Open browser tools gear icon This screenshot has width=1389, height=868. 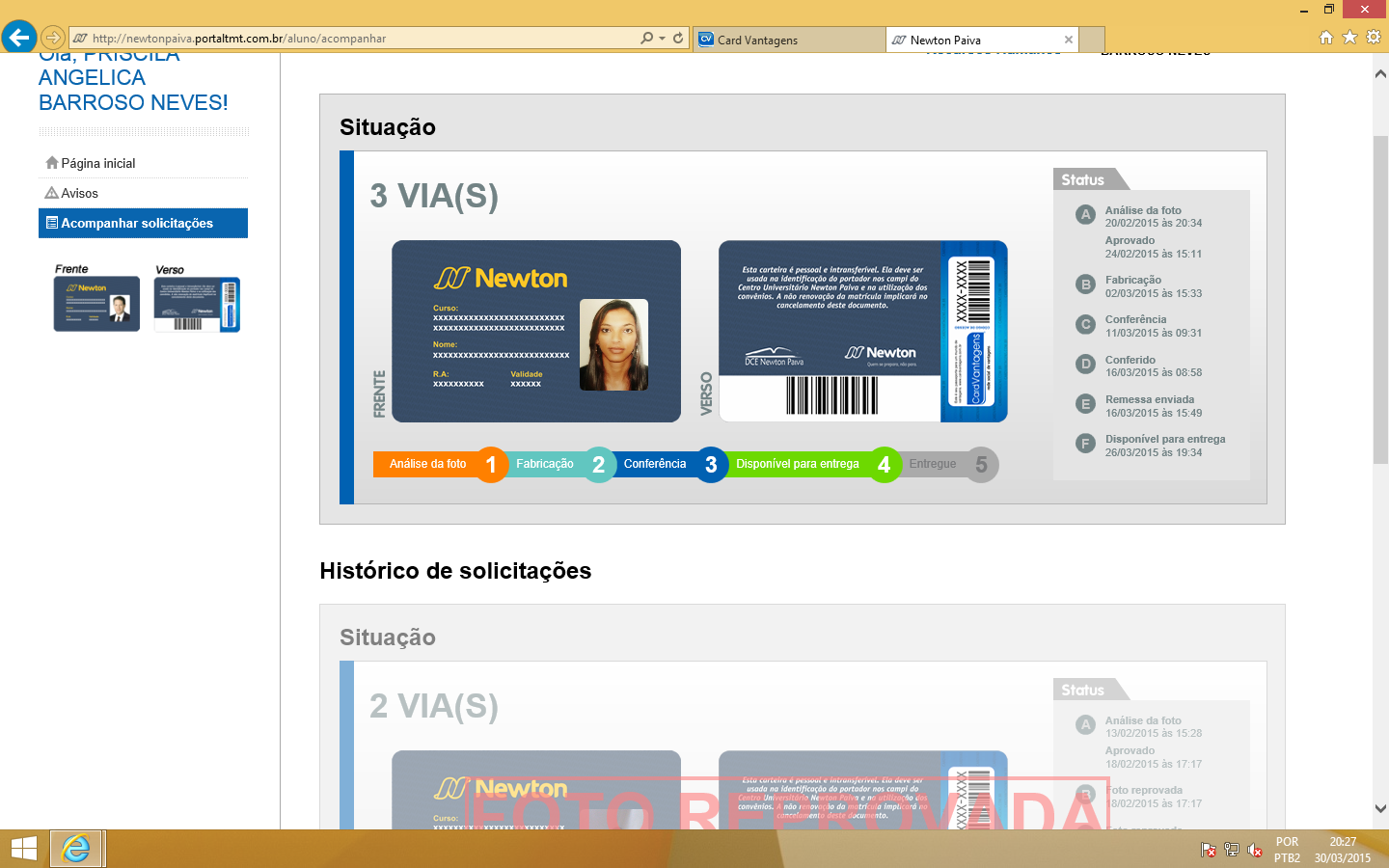coord(1374,37)
